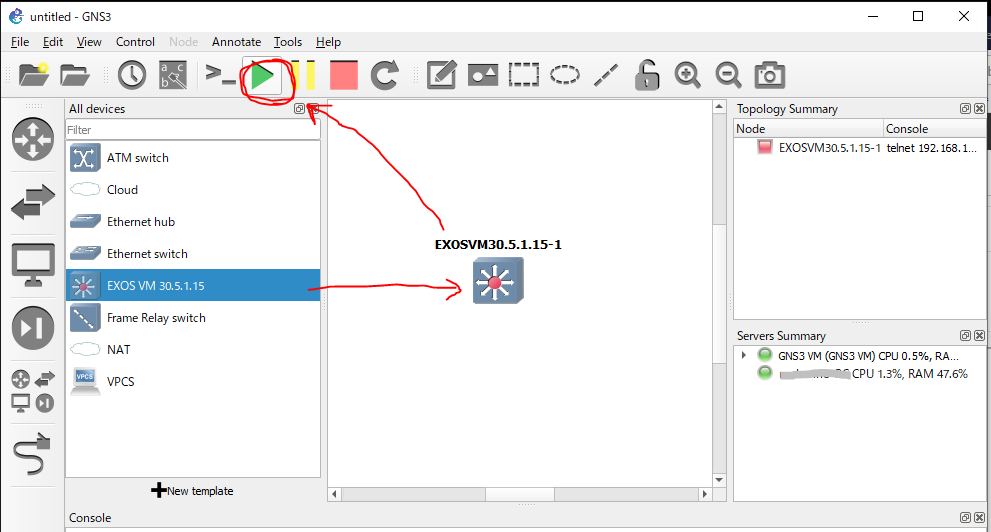Click canvas vertical scrollbar up arrow

[x=719, y=107]
